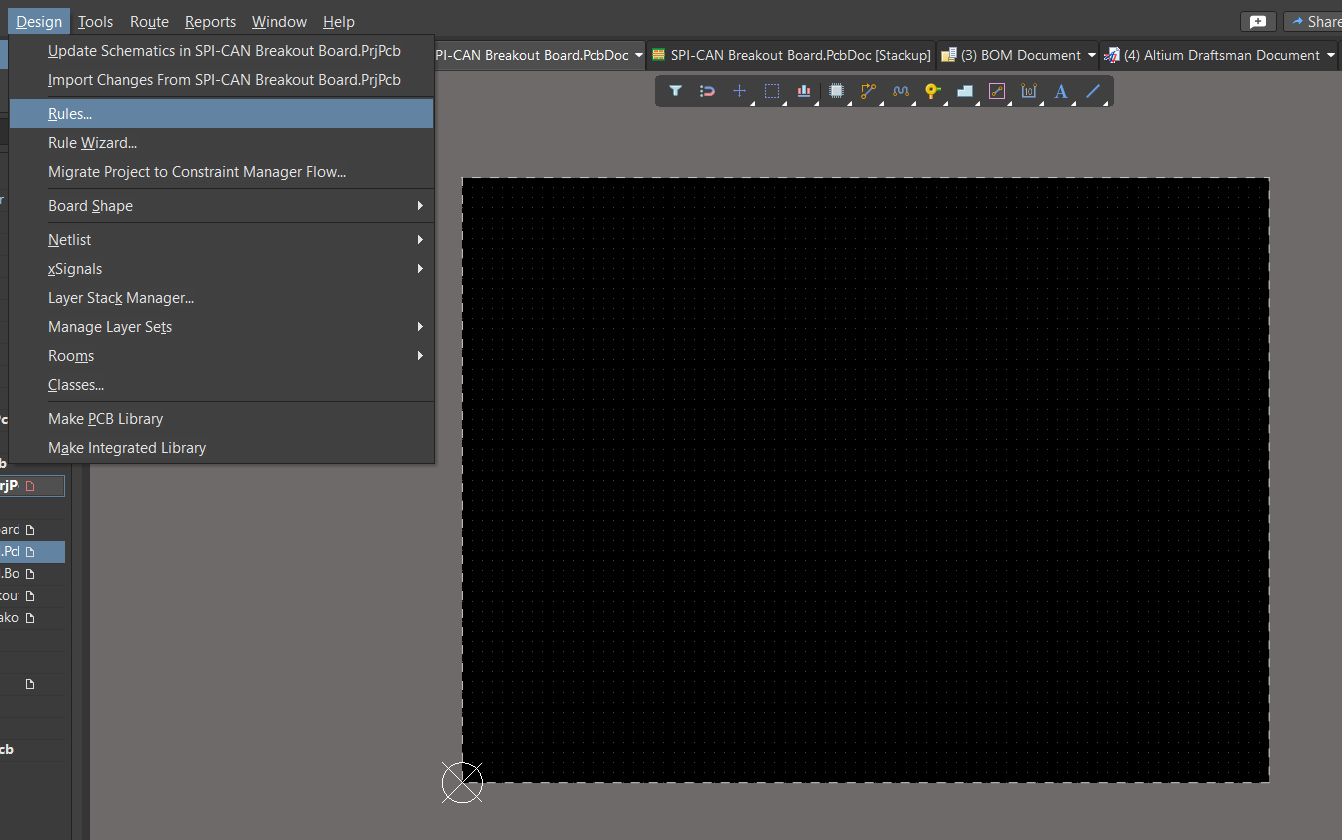
Task: Expand the xSignals submenu arrow
Action: click(420, 269)
